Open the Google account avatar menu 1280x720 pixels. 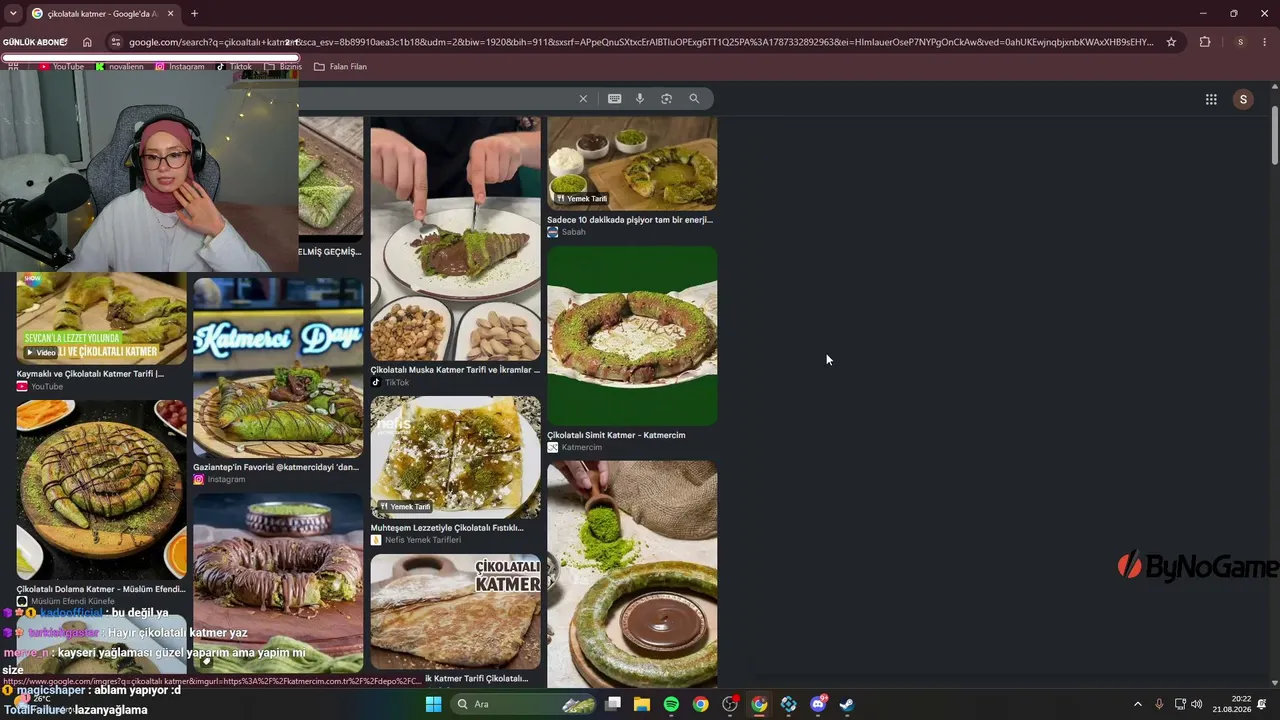tap(1243, 99)
